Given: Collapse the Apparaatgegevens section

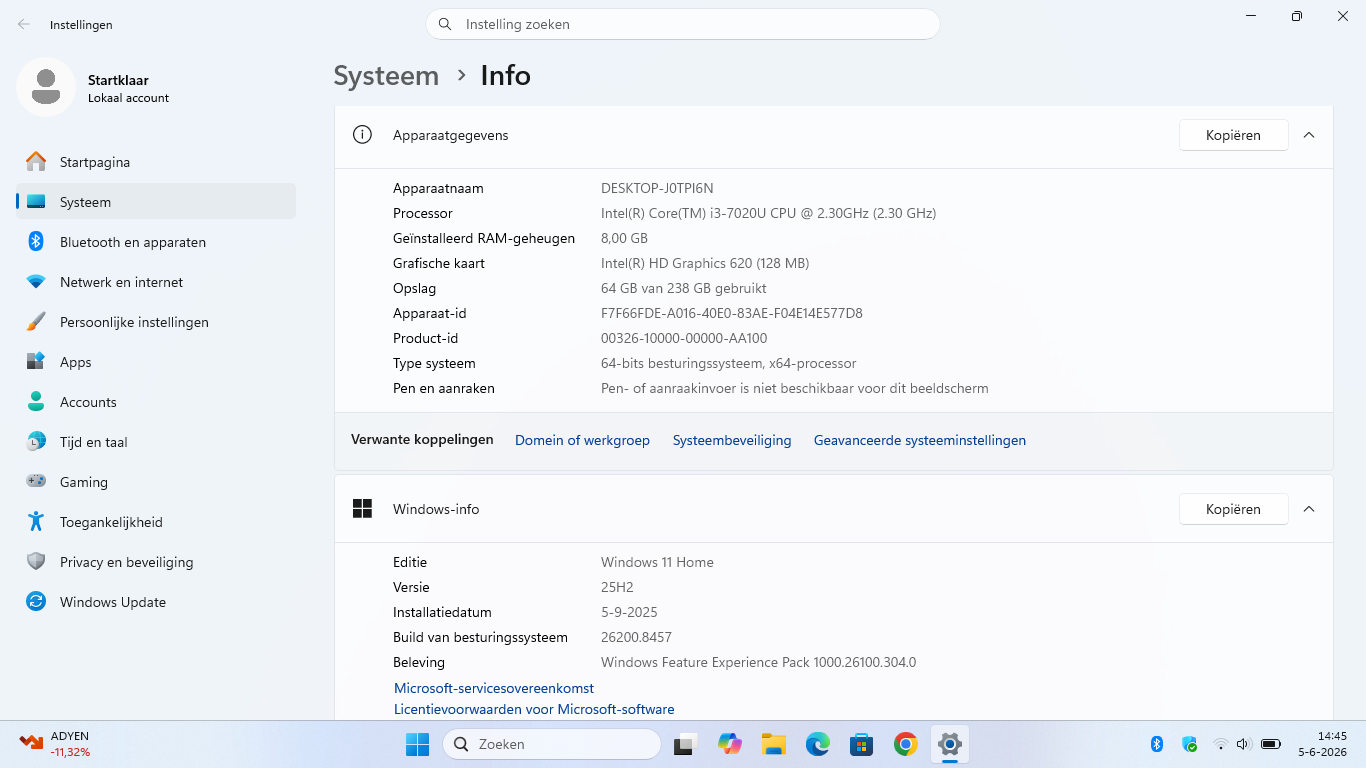Looking at the screenshot, I should click(1309, 135).
